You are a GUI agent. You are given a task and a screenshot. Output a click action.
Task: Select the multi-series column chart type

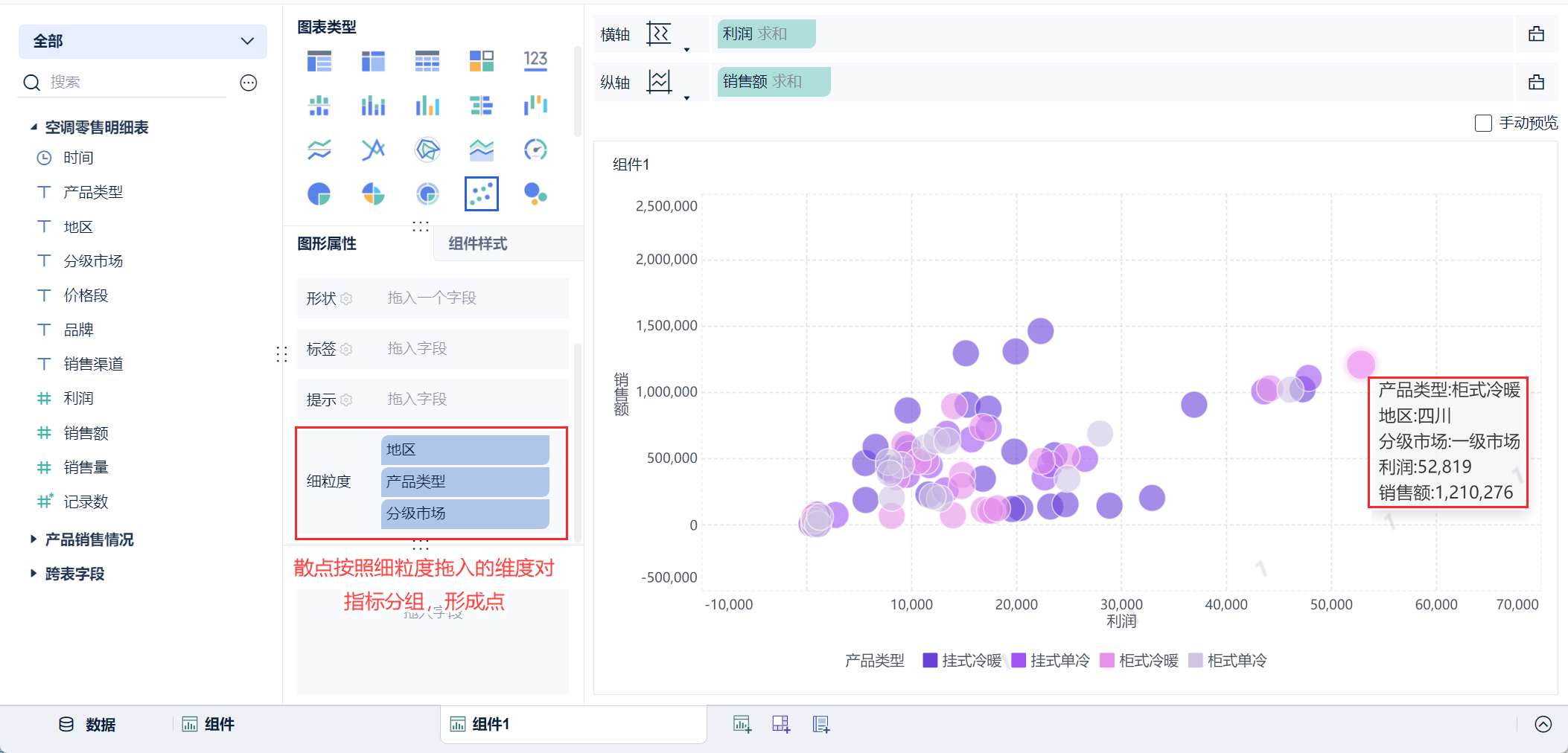427,106
